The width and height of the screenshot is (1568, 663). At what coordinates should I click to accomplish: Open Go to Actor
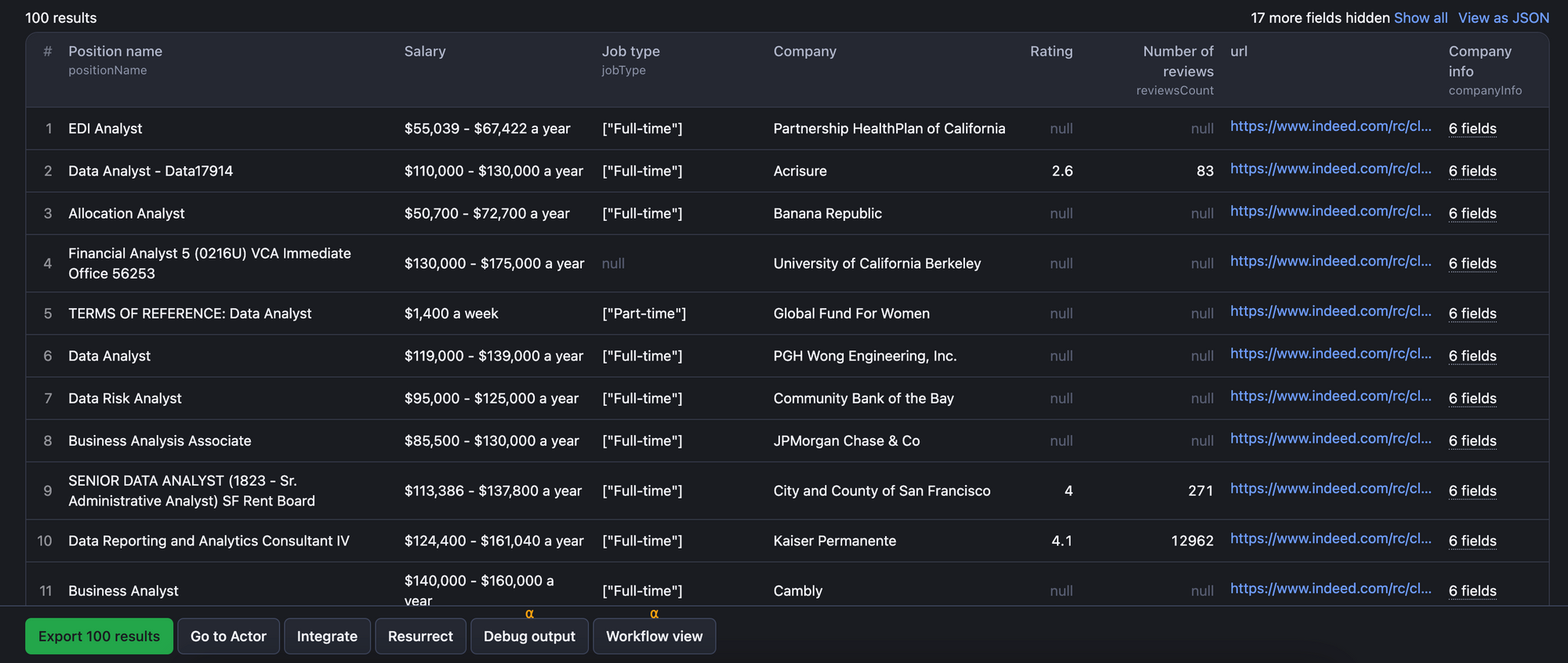click(228, 636)
